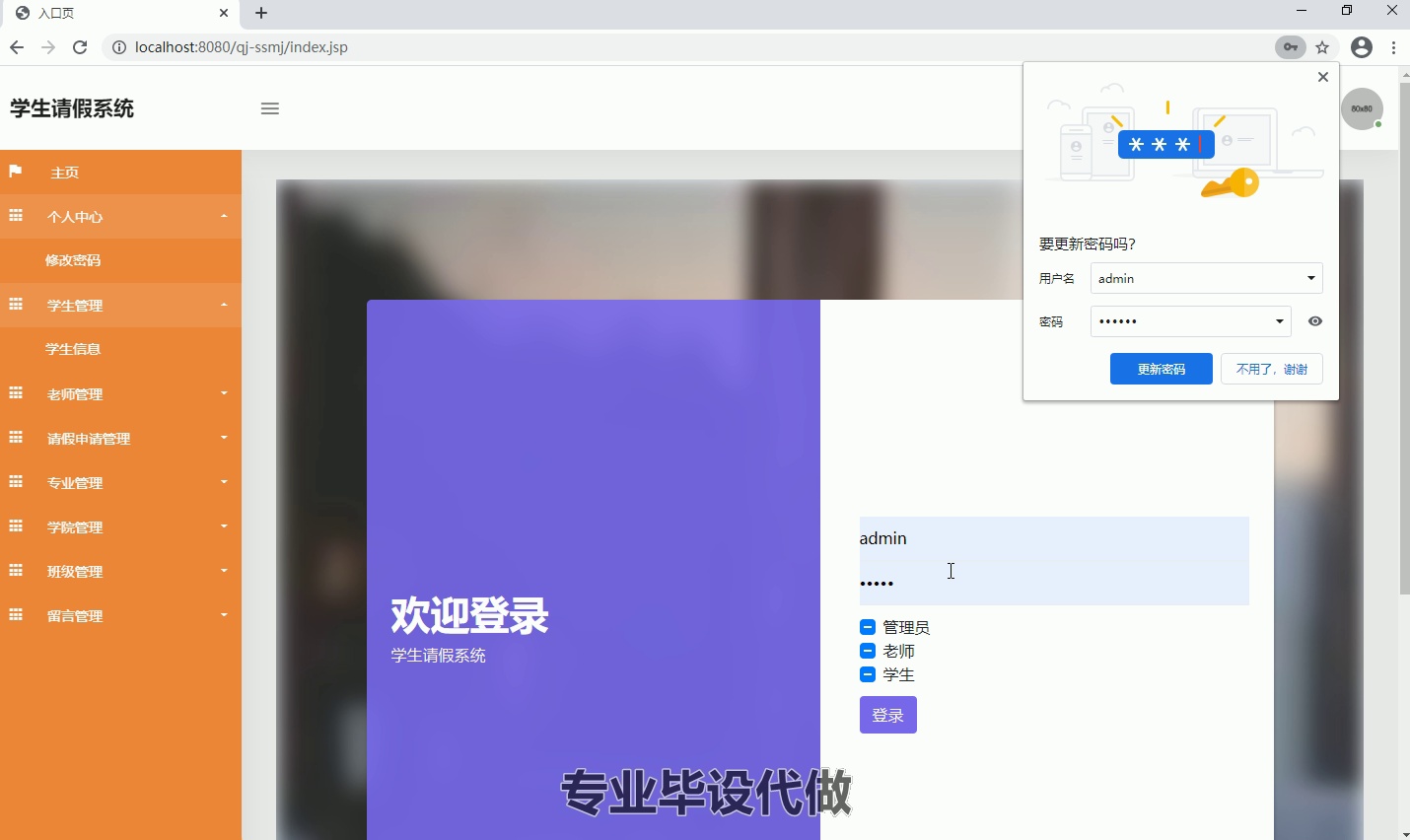Click the site info icon before the URL
The image size is (1410, 840).
coord(119,47)
